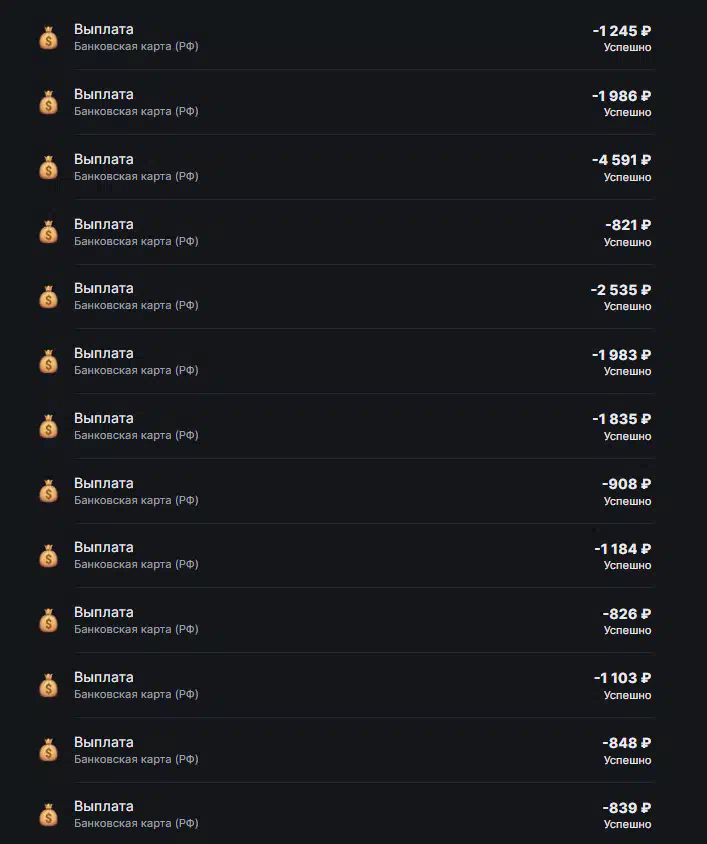Open Выплата title in -826 ₽ row

point(104,612)
